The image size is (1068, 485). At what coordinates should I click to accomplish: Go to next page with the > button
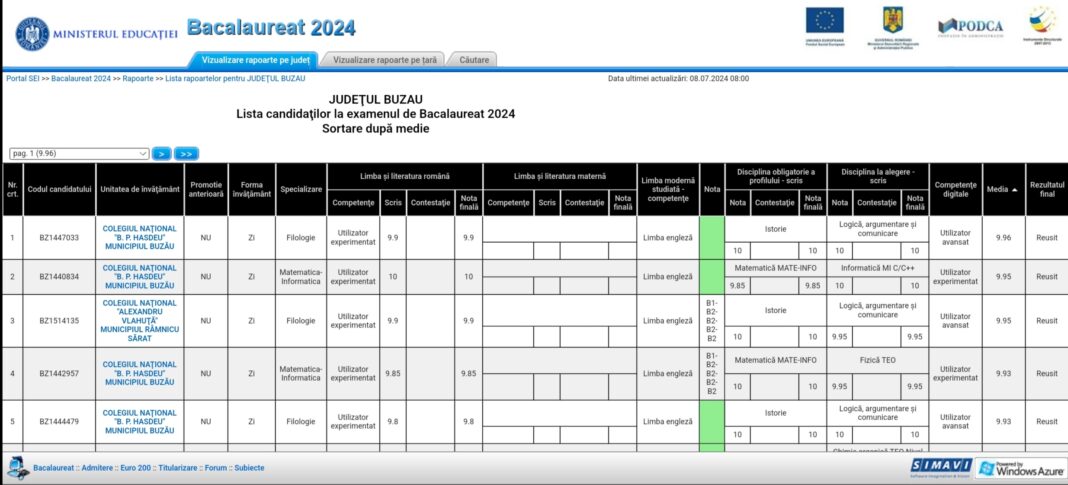click(x=161, y=154)
